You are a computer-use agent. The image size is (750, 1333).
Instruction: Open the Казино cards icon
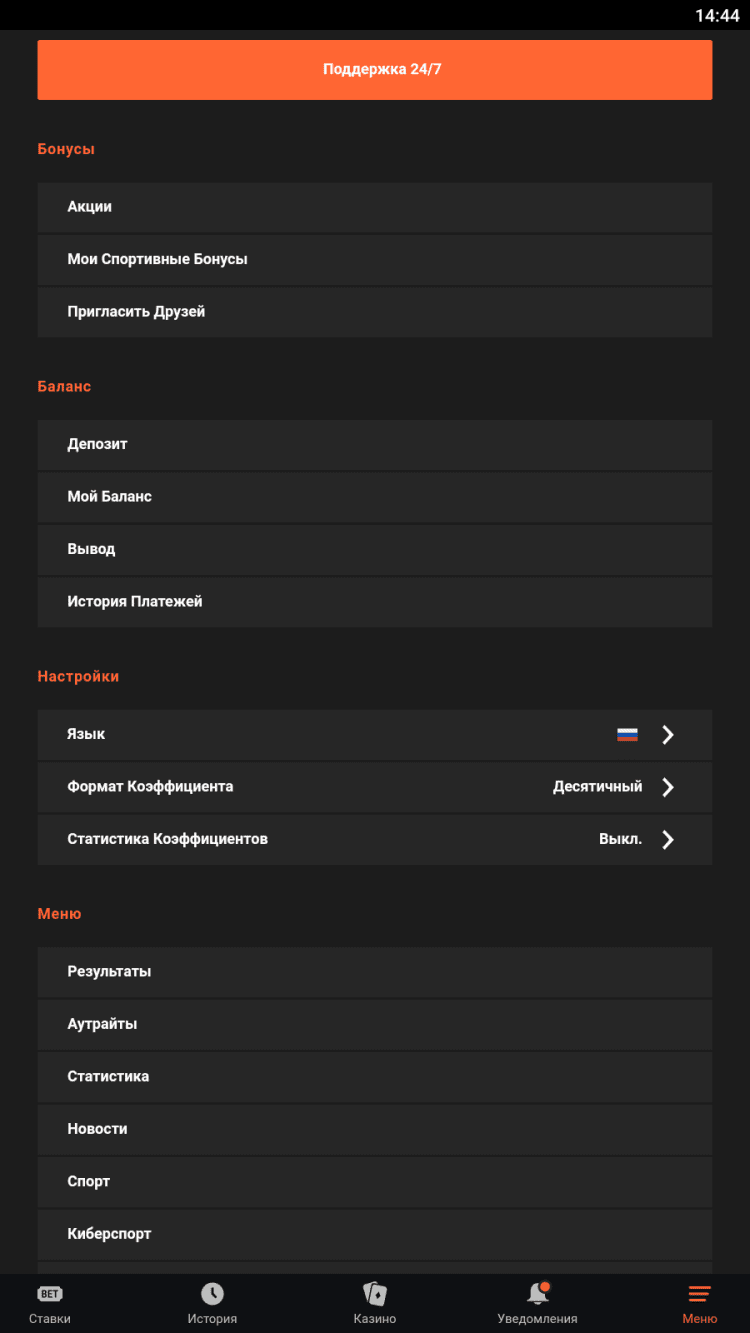pos(375,1294)
